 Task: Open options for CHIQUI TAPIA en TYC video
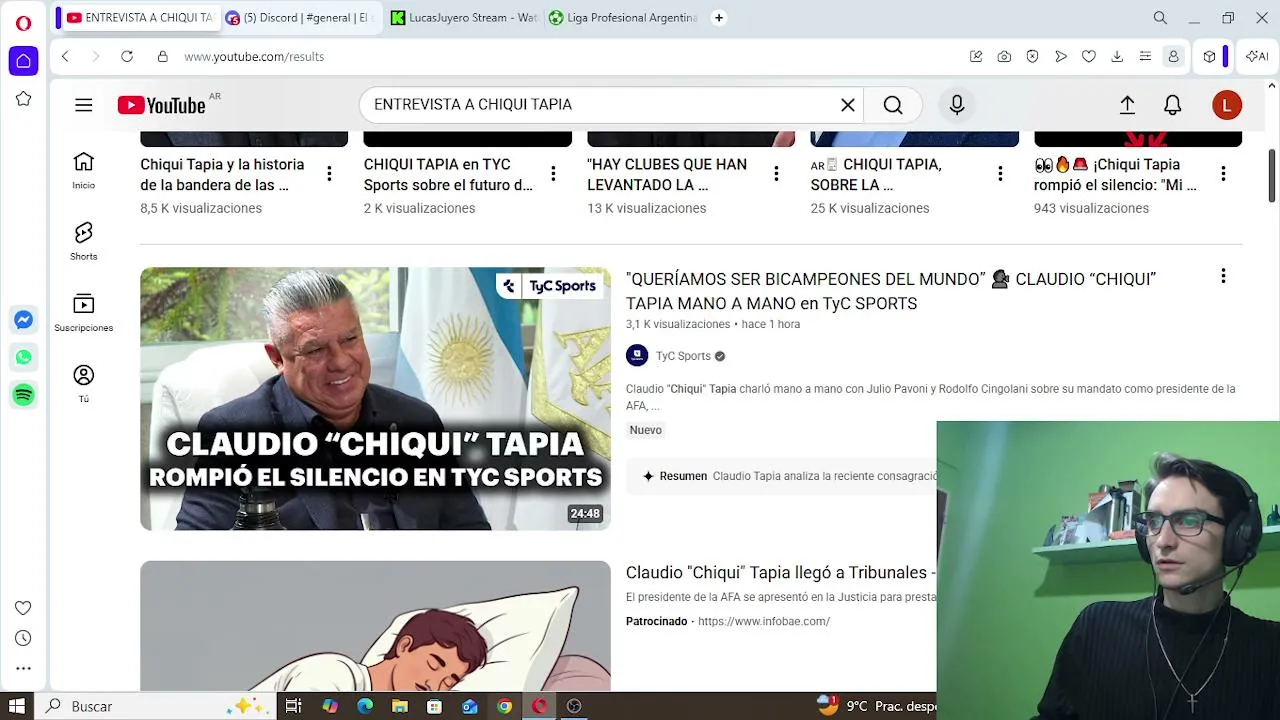(x=553, y=175)
